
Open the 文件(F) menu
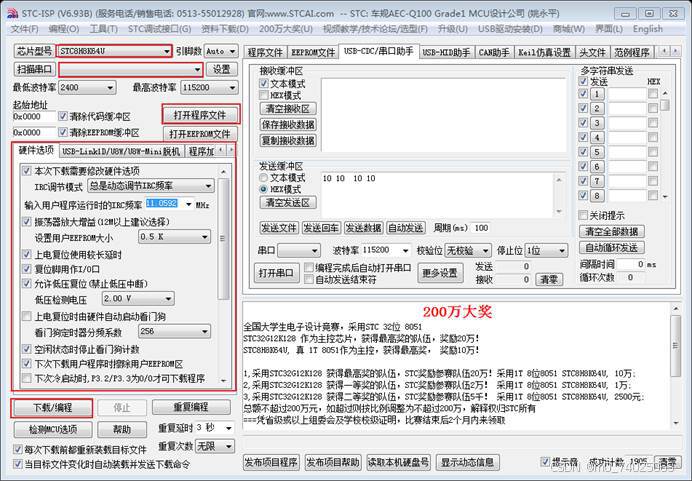click(x=24, y=29)
